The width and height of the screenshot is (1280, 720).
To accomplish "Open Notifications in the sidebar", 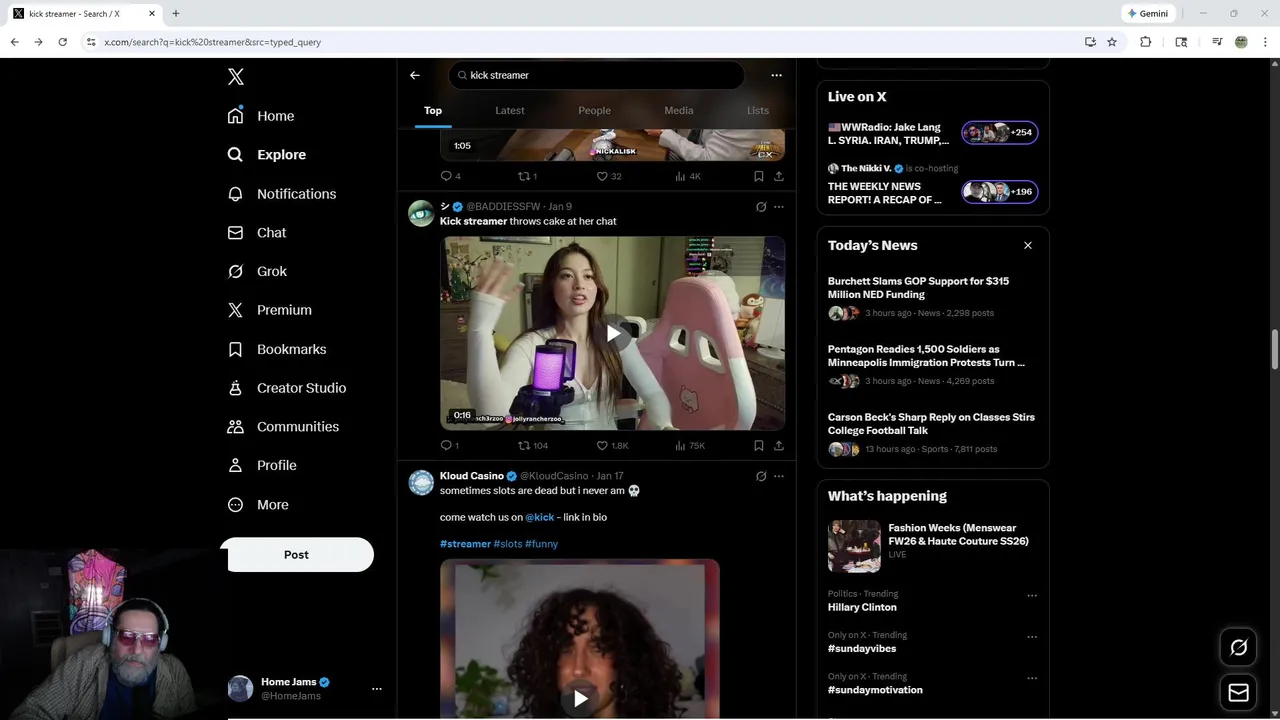I will pyautogui.click(x=282, y=194).
